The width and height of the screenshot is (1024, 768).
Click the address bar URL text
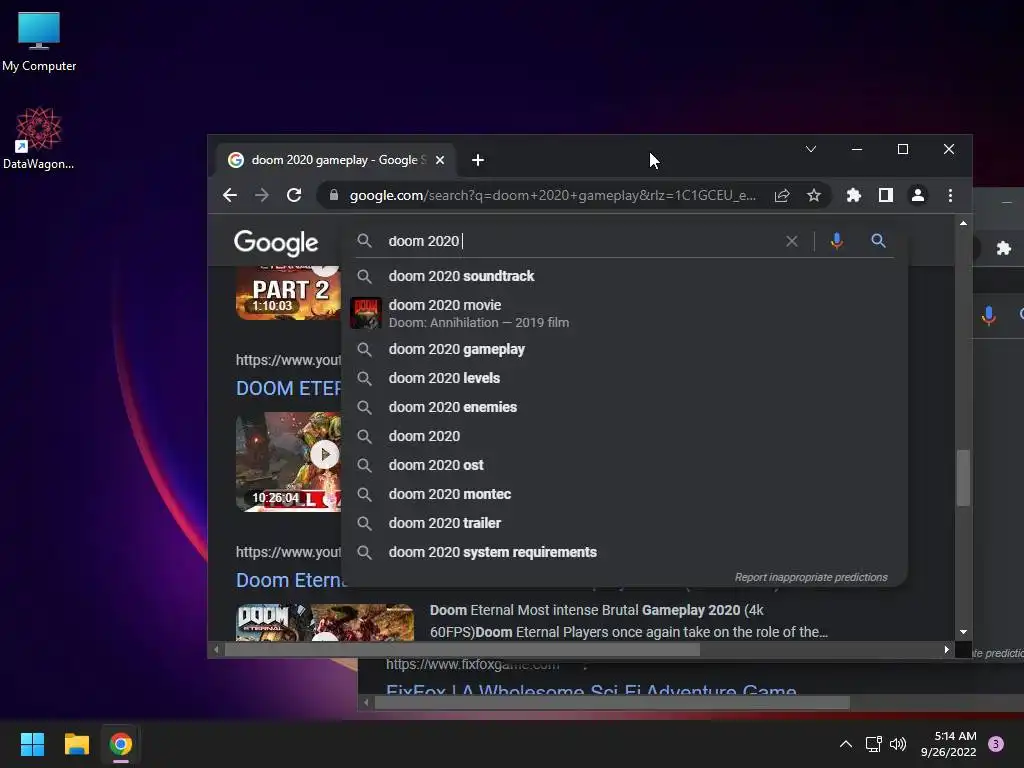click(552, 195)
